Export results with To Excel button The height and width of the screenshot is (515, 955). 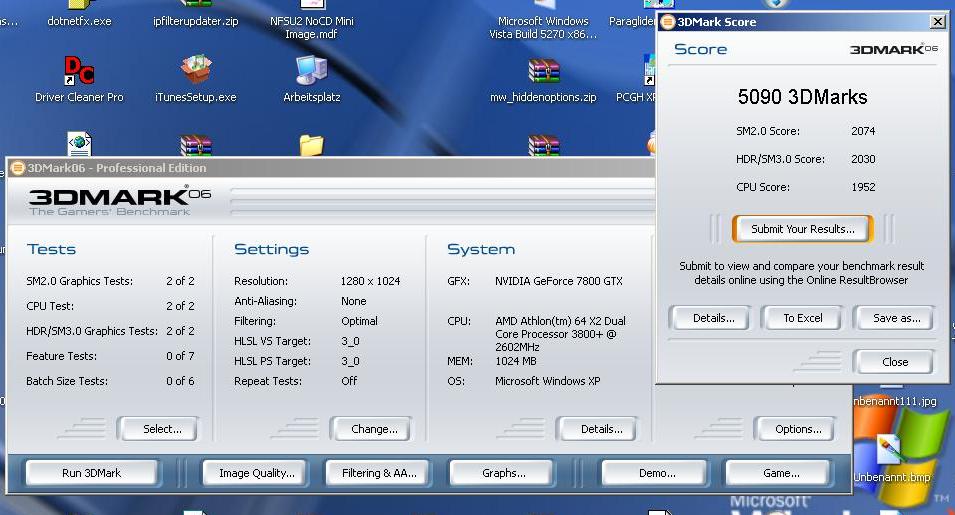point(802,318)
